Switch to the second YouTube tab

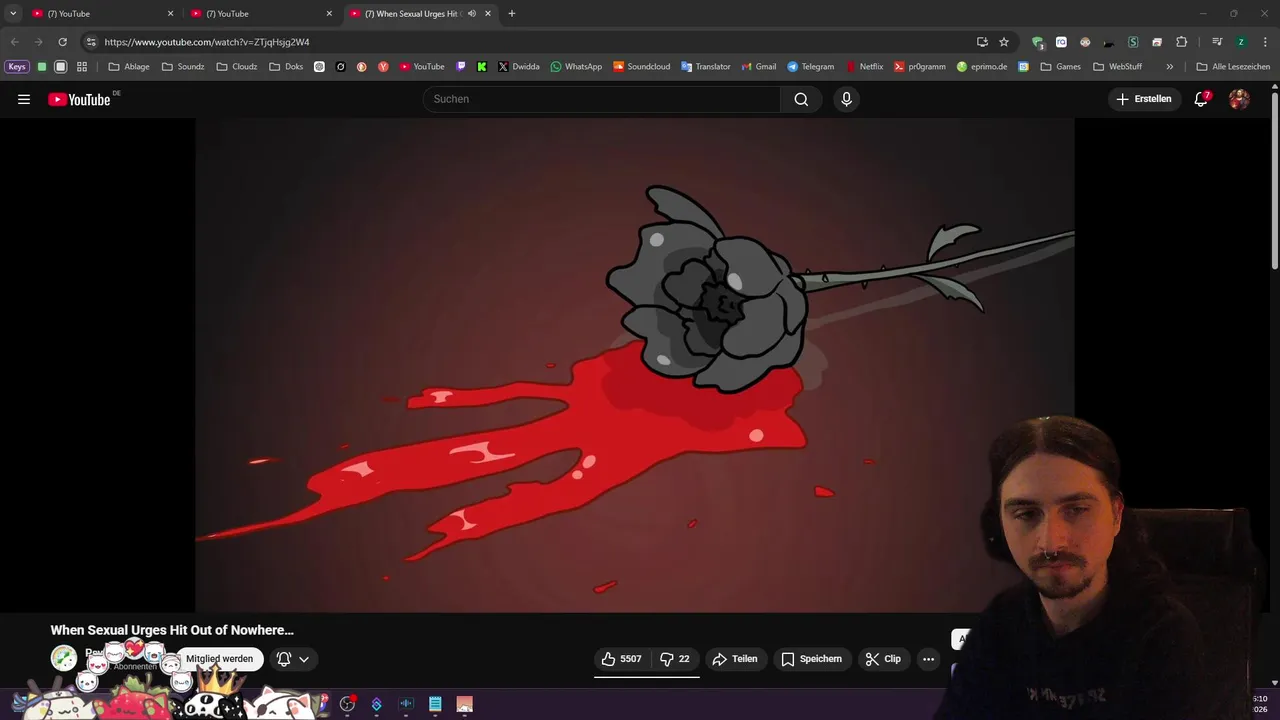[260, 14]
